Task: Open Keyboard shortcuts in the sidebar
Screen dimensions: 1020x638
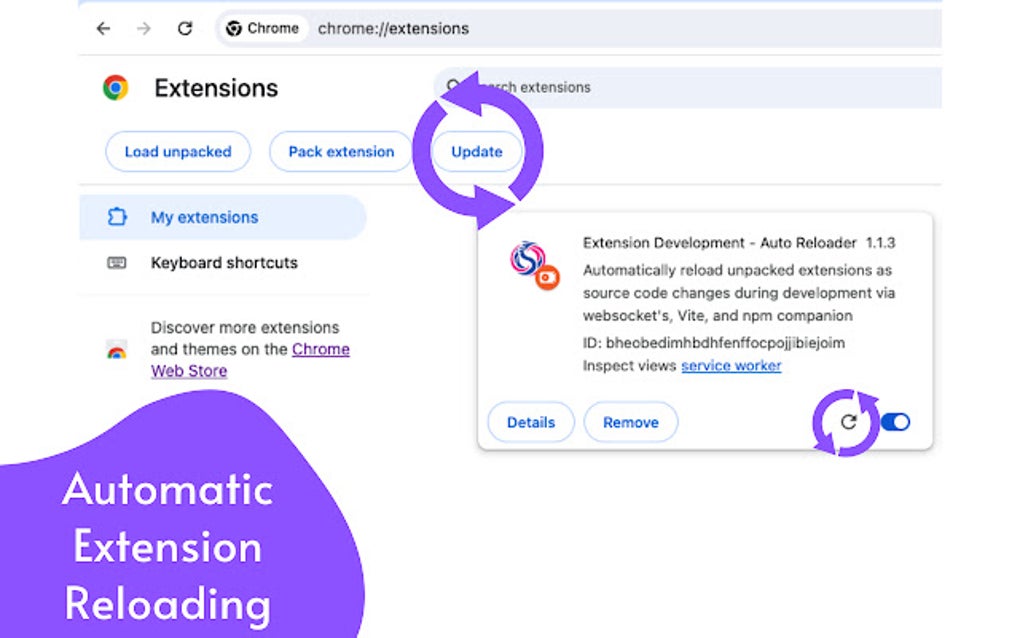Action: tap(222, 263)
